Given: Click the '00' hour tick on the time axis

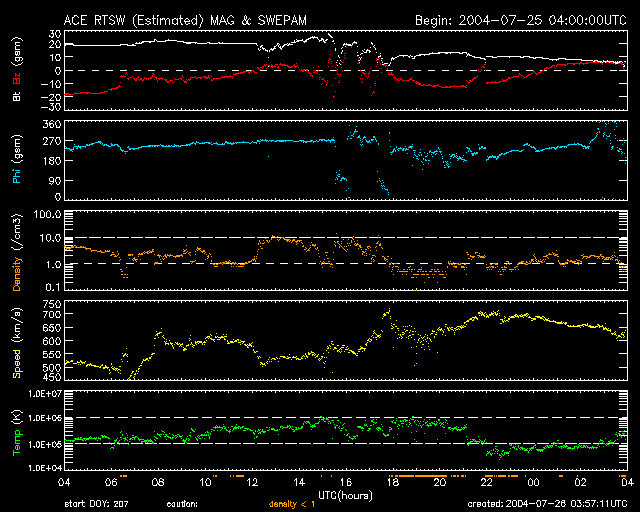Looking at the screenshot, I should click(x=533, y=483).
